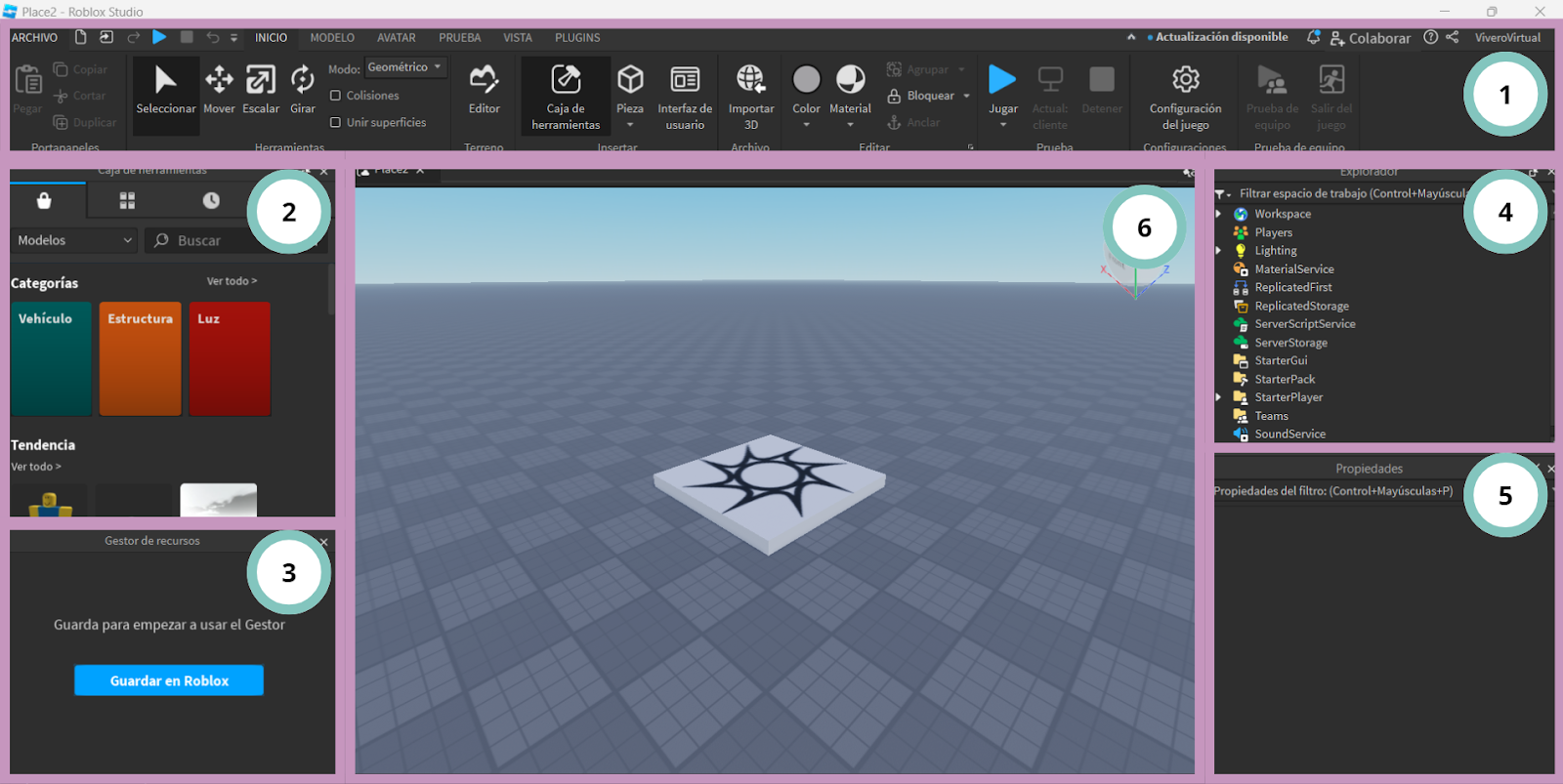Image resolution: width=1563 pixels, height=784 pixels.
Task: Open the help question-mark icon
Action: coord(1430,37)
